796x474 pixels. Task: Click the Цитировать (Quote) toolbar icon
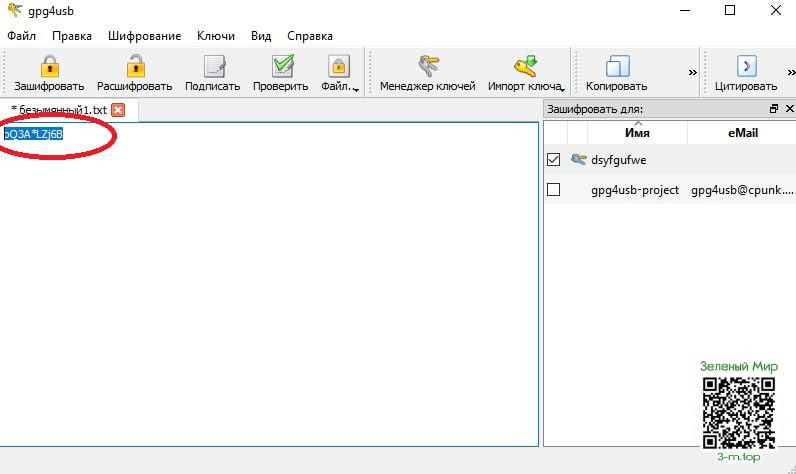click(x=745, y=67)
